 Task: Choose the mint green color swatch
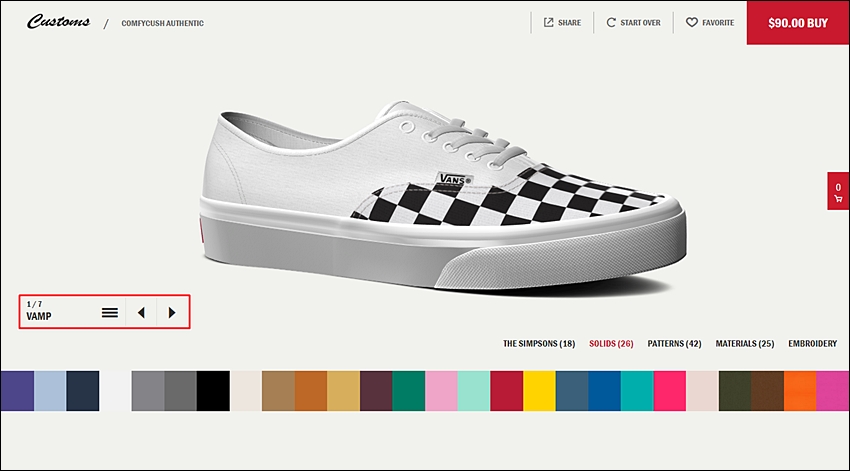point(474,391)
